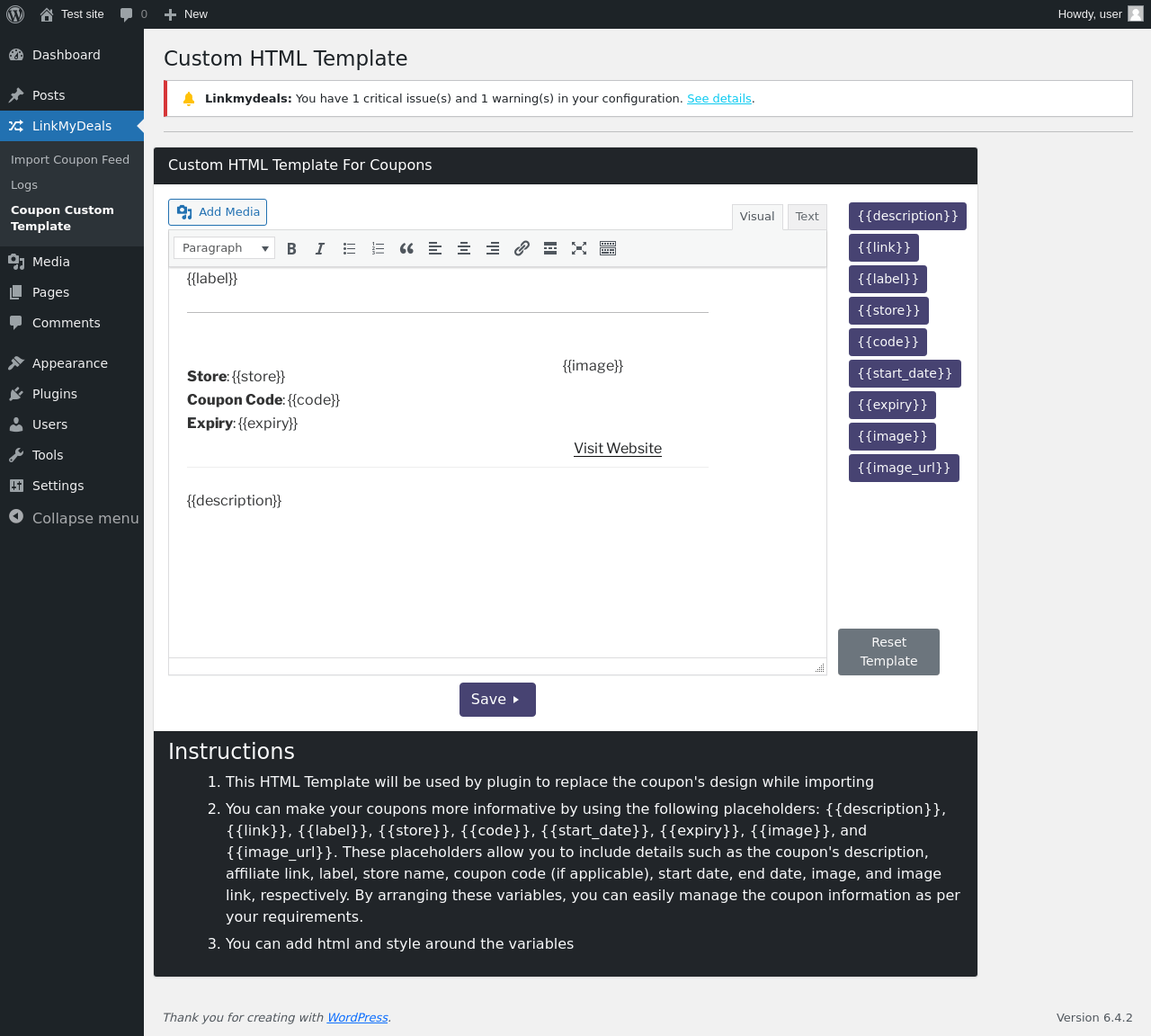The image size is (1151, 1036).
Task: Click the Coupon Code line in editor
Action: coord(263,400)
